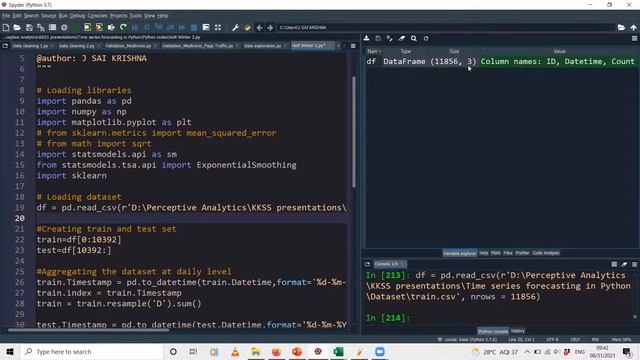640x360 pixels.
Task: Sort variables by Type column header
Action: (405, 51)
